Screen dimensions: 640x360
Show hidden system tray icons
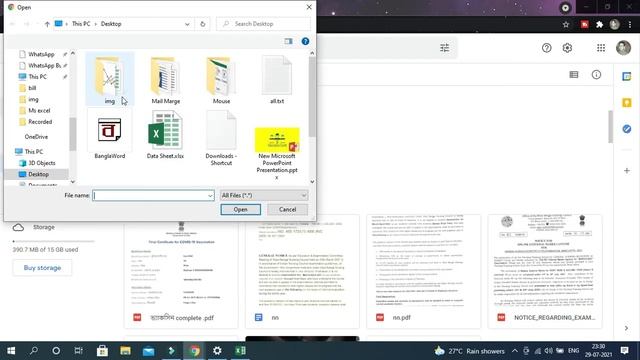click(x=515, y=351)
